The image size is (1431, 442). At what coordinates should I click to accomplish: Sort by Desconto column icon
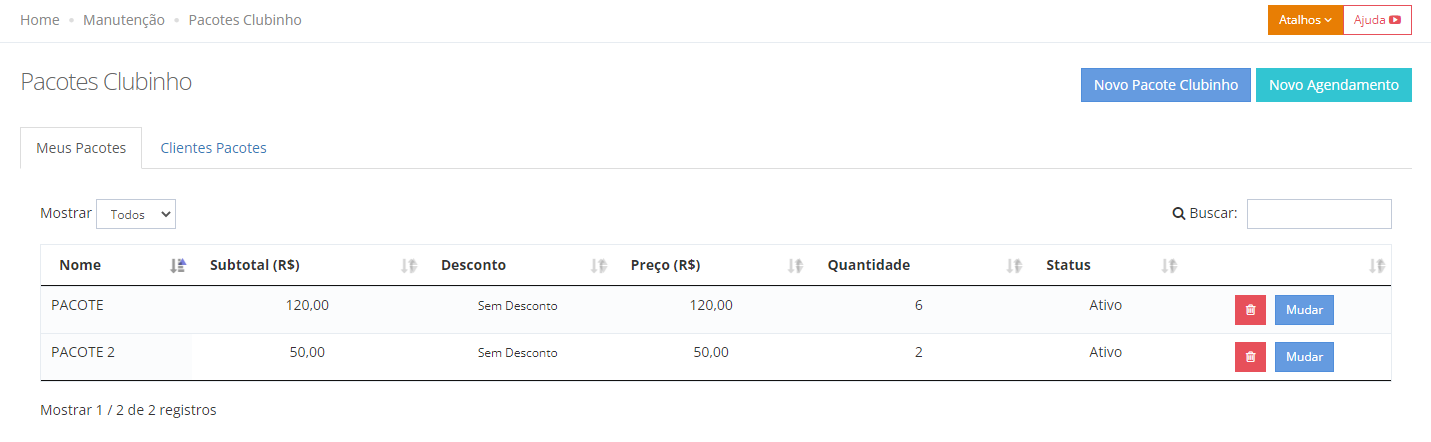point(598,266)
